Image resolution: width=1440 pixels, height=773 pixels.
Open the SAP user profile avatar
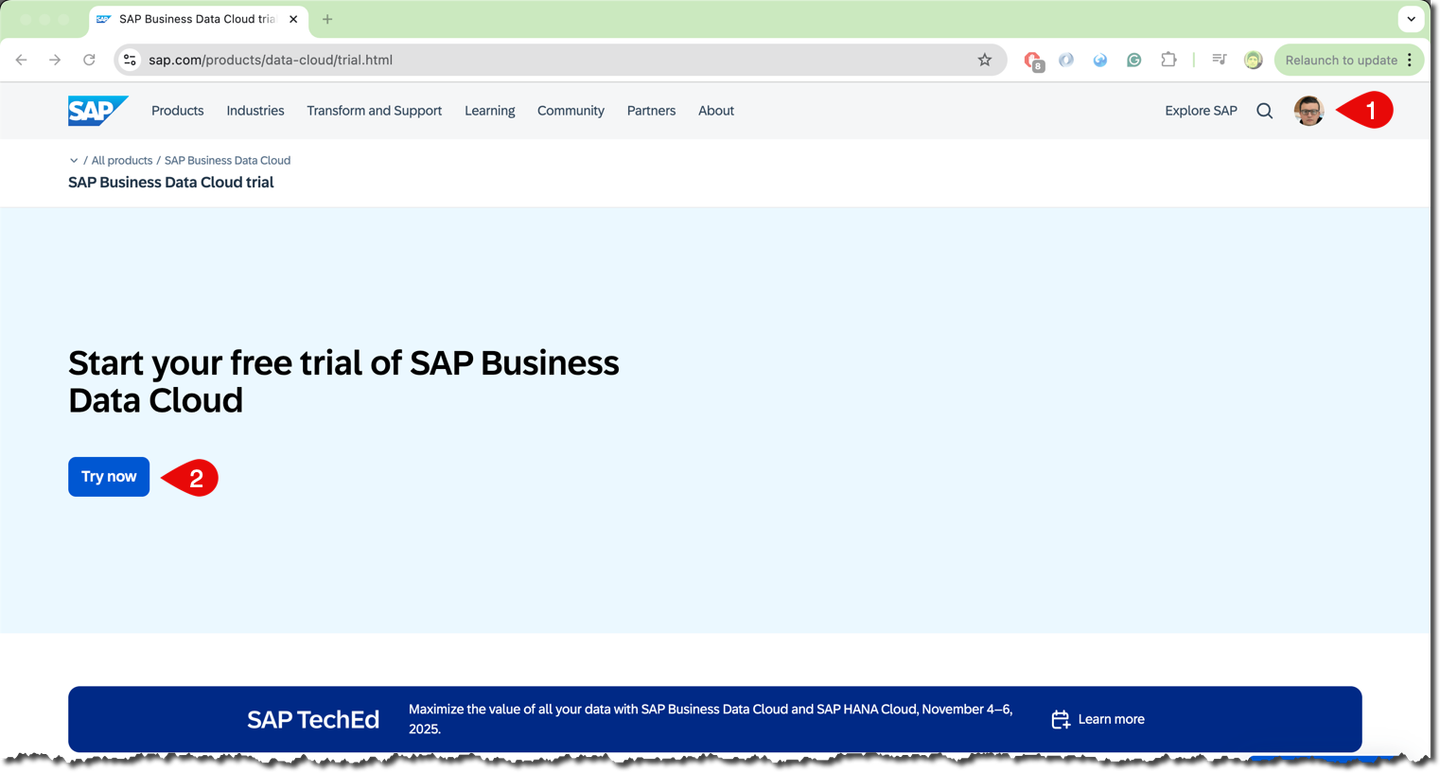[x=1309, y=111]
